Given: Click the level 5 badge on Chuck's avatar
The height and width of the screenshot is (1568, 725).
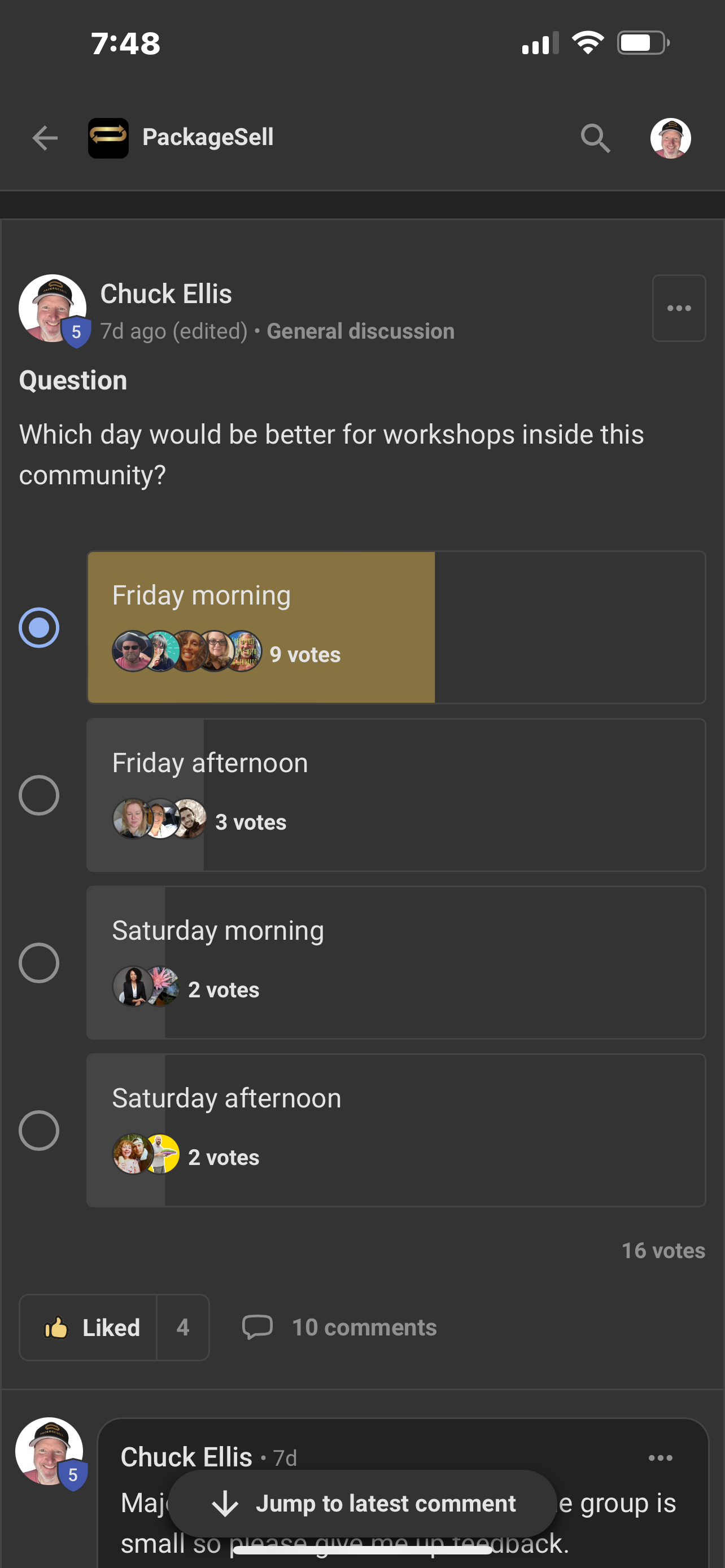Looking at the screenshot, I should click(x=76, y=332).
